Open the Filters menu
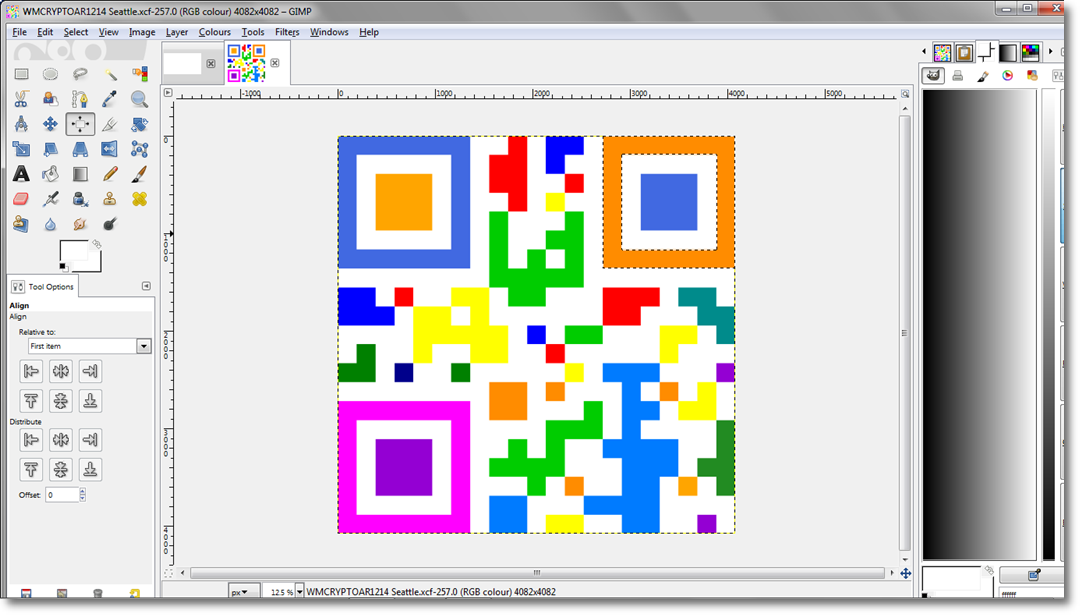The image size is (1080, 615). [287, 32]
